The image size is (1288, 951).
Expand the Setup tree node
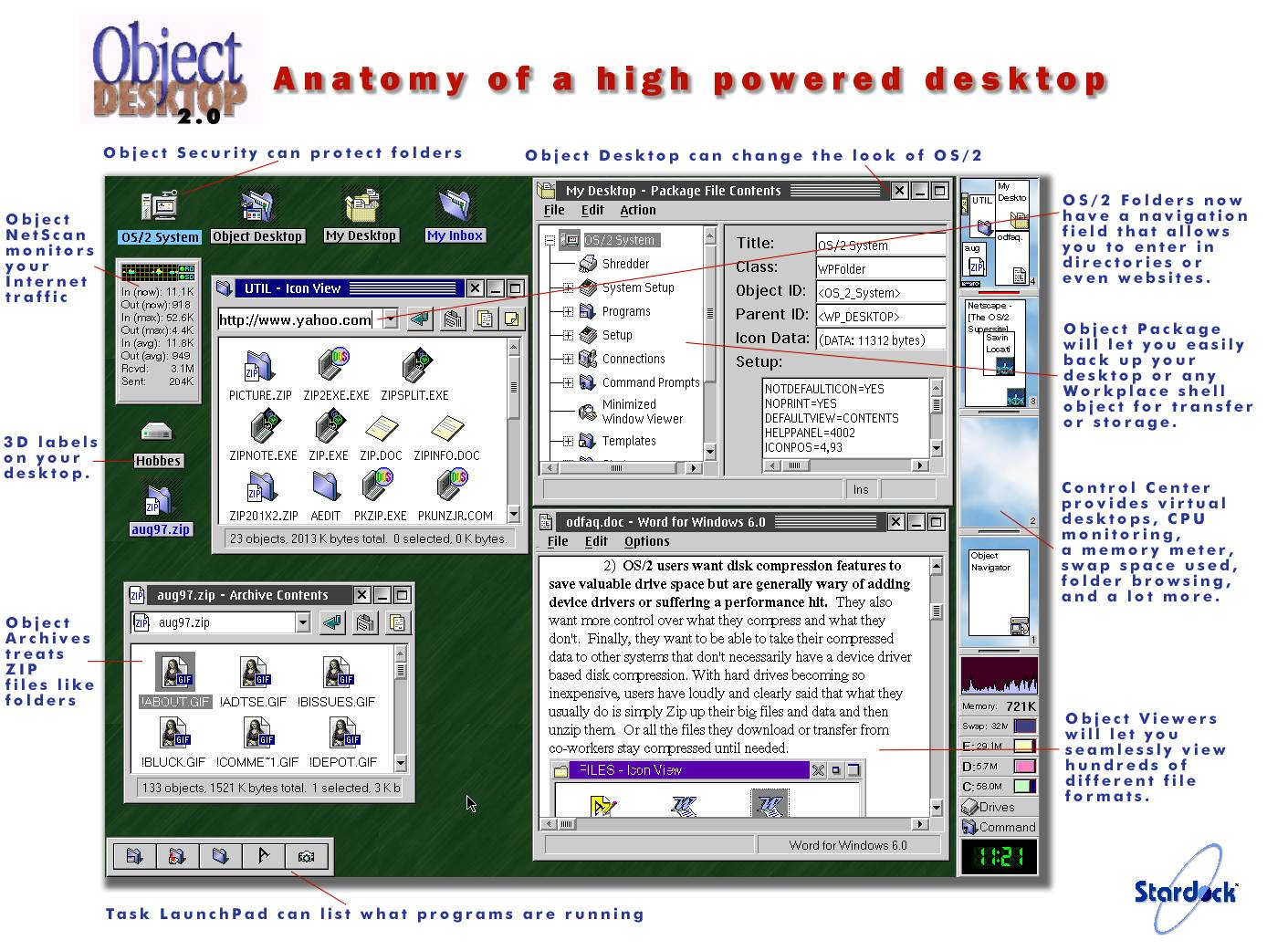click(x=568, y=335)
